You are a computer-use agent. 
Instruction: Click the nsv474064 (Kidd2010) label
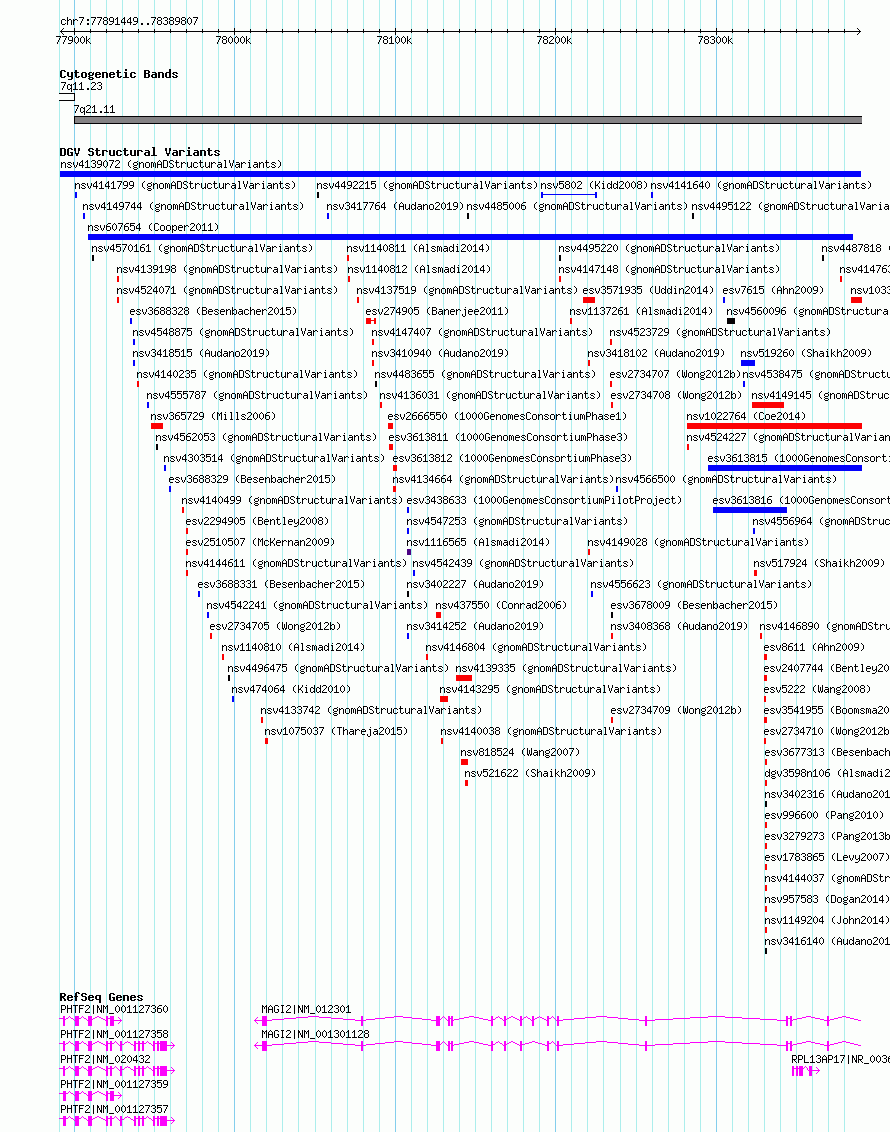tap(291, 689)
